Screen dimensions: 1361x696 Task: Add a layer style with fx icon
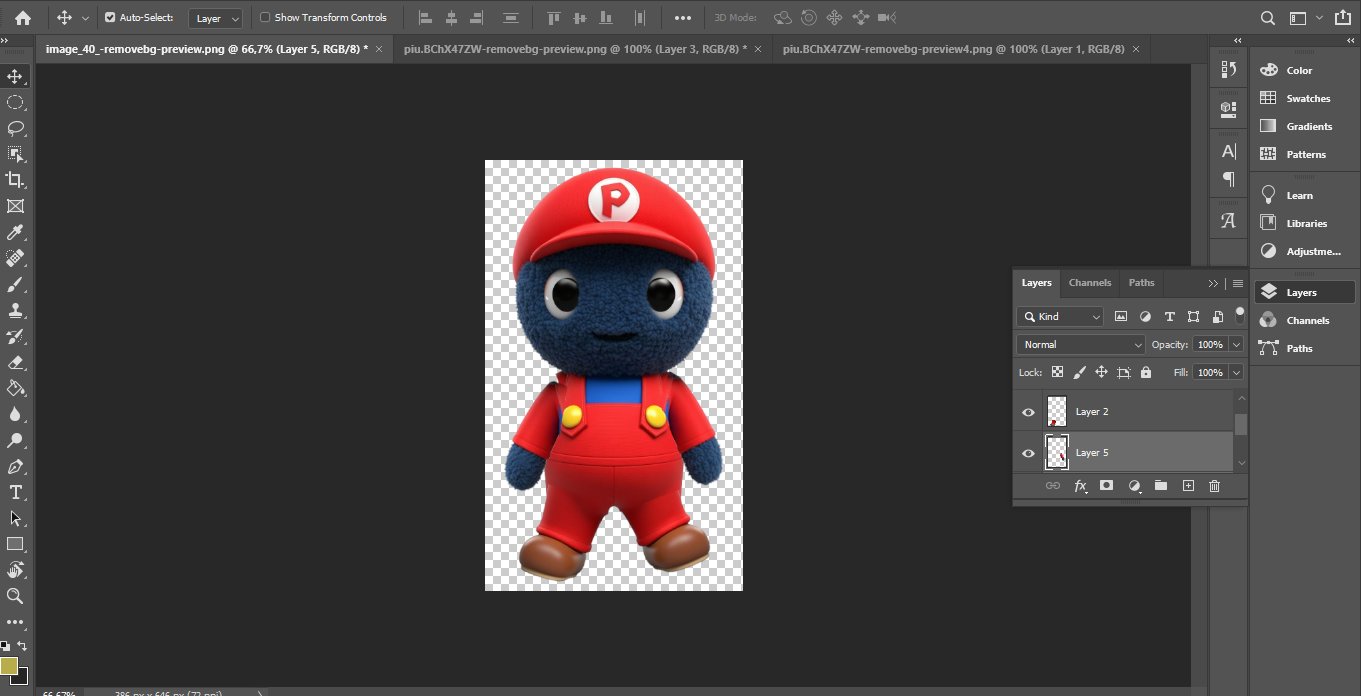[x=1080, y=486]
